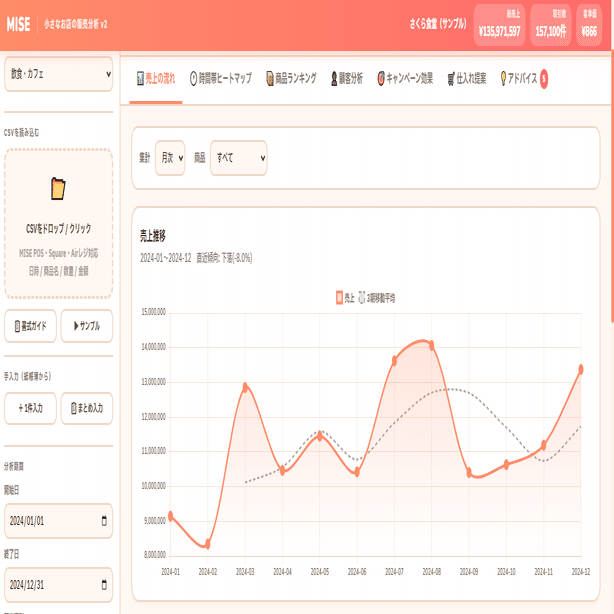Click the 2024-10 data point
This screenshot has height=614, width=614.
(x=506, y=464)
